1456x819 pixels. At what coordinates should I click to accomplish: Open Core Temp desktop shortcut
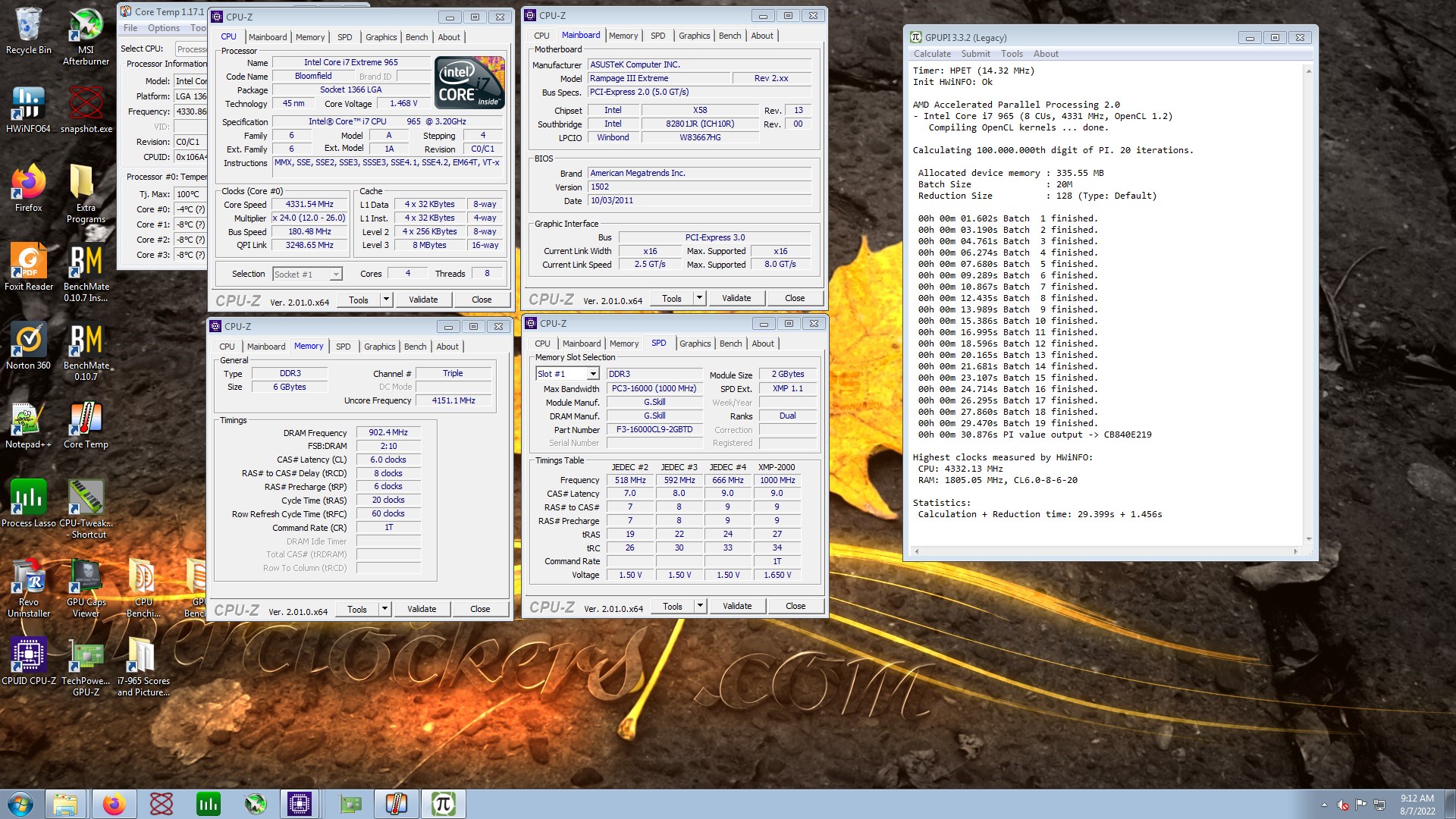click(86, 425)
